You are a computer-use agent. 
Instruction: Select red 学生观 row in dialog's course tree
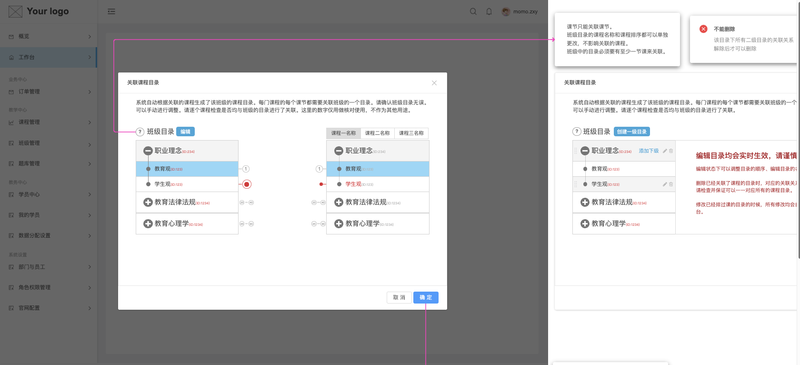click(x=378, y=184)
